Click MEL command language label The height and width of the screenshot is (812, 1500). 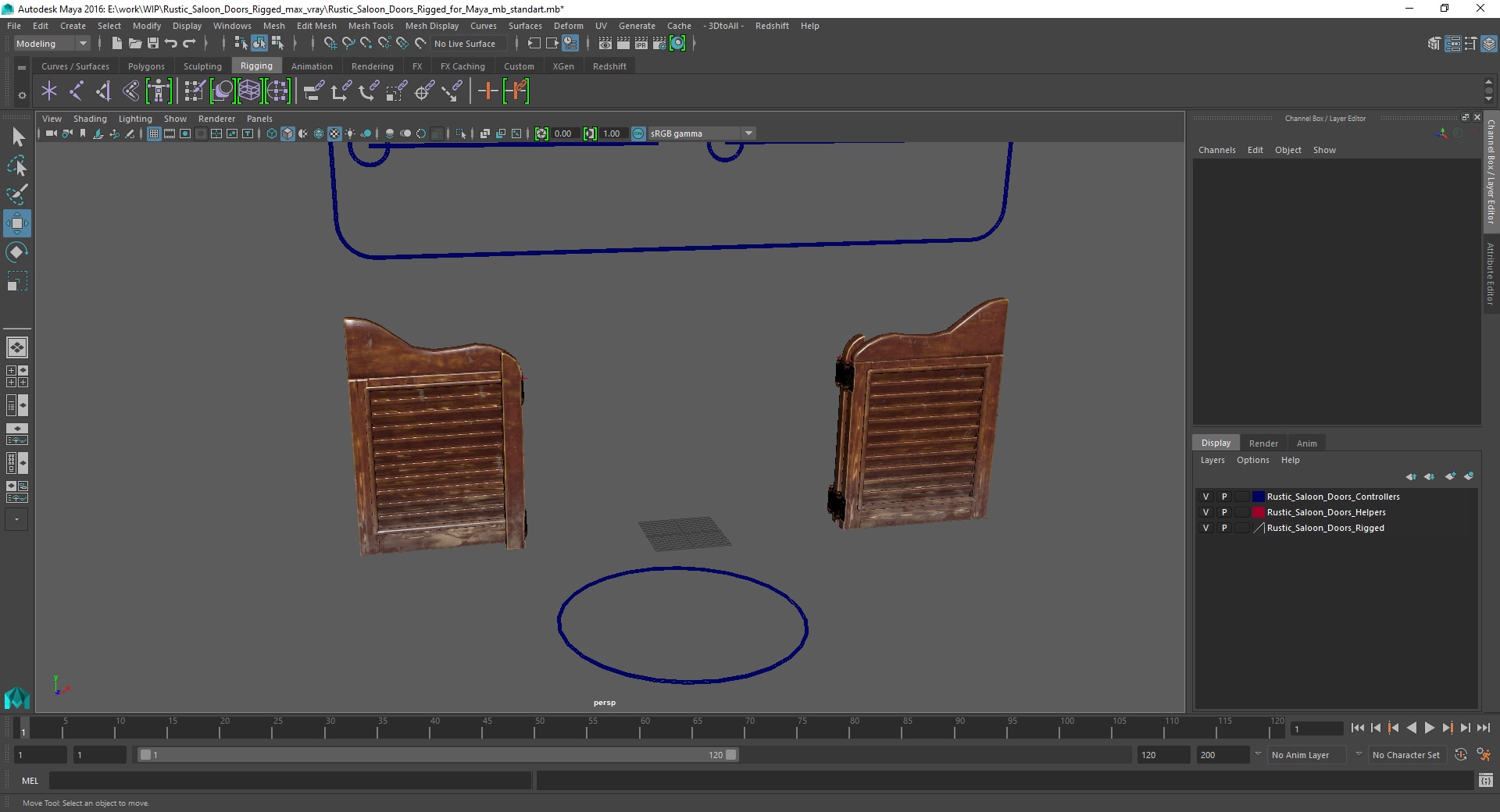[x=30, y=781]
